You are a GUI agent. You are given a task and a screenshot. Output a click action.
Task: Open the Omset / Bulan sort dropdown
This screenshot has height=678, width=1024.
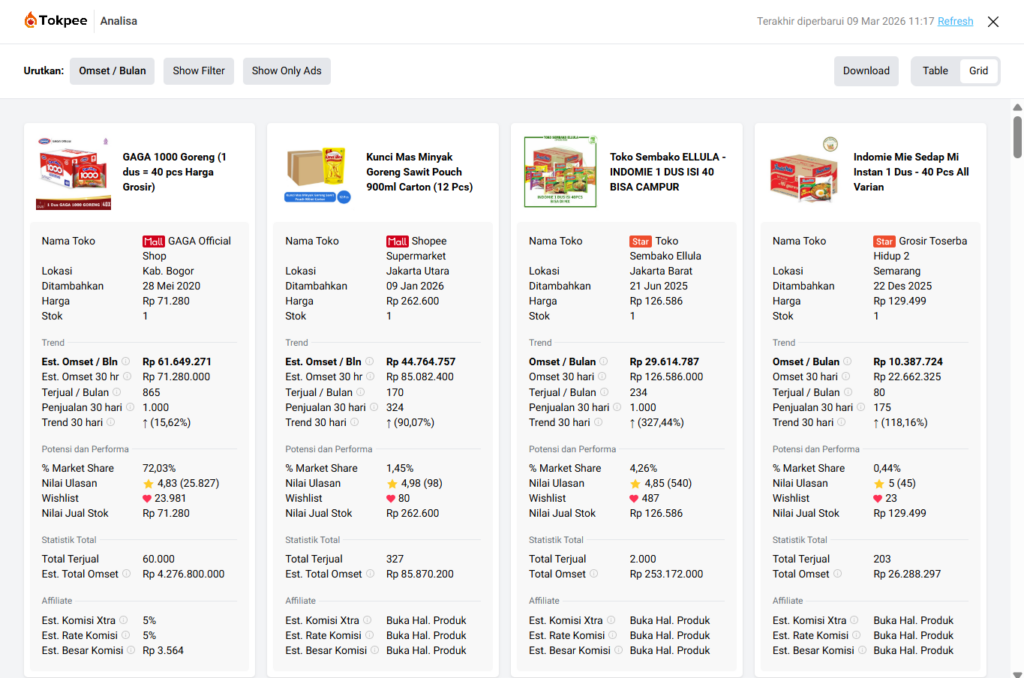pyautogui.click(x=112, y=71)
